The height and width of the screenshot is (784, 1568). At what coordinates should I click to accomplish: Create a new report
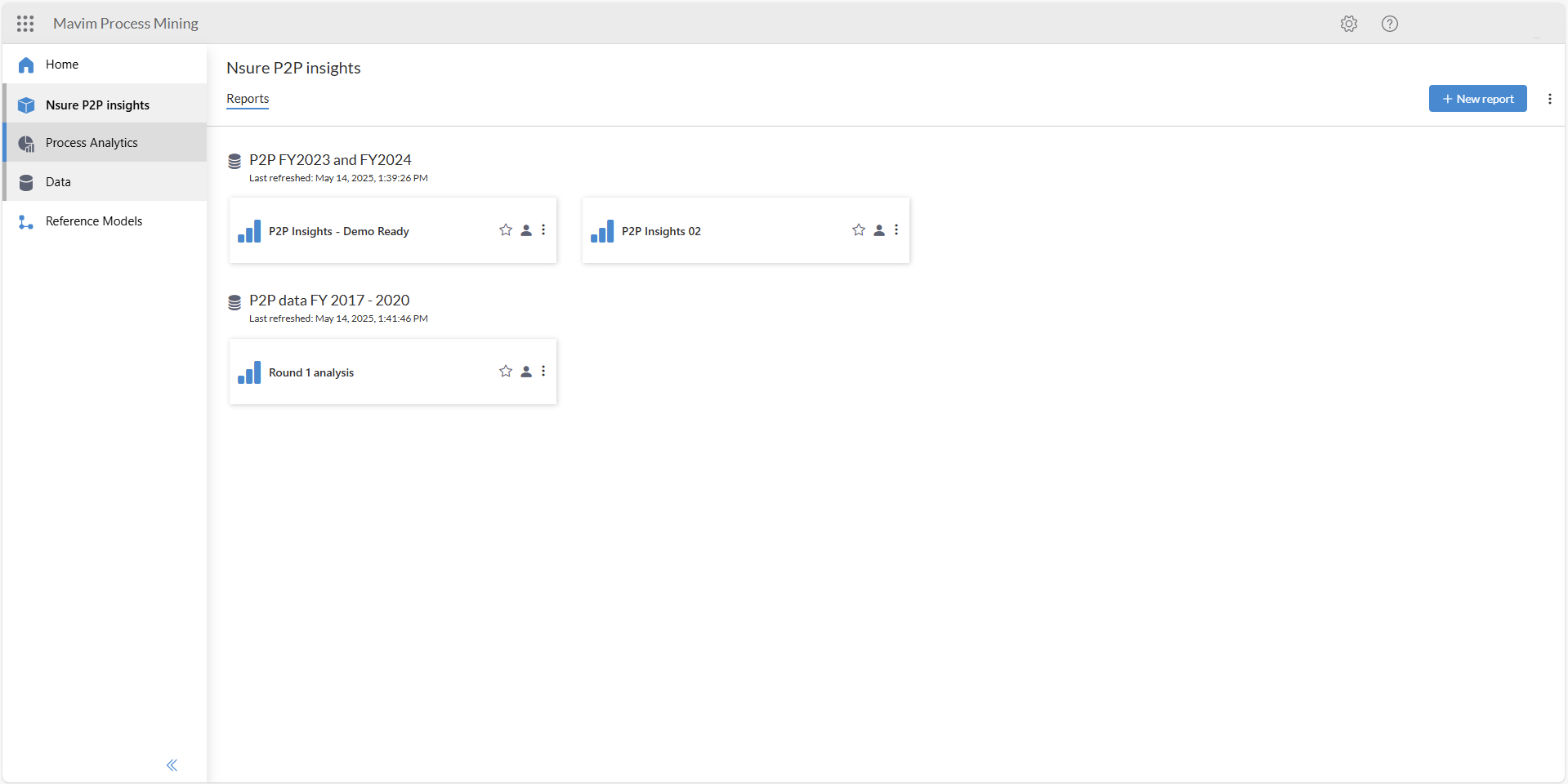[1477, 99]
